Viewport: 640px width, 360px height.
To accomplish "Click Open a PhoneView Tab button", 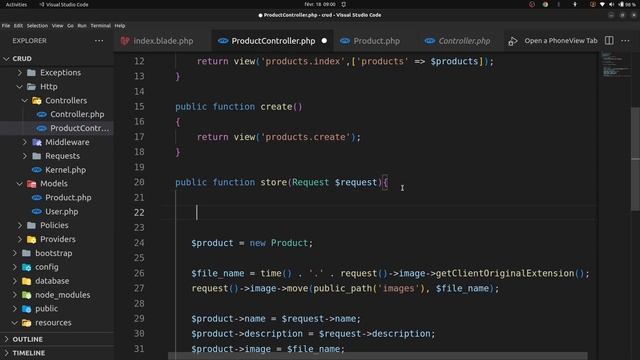I will click(561, 41).
